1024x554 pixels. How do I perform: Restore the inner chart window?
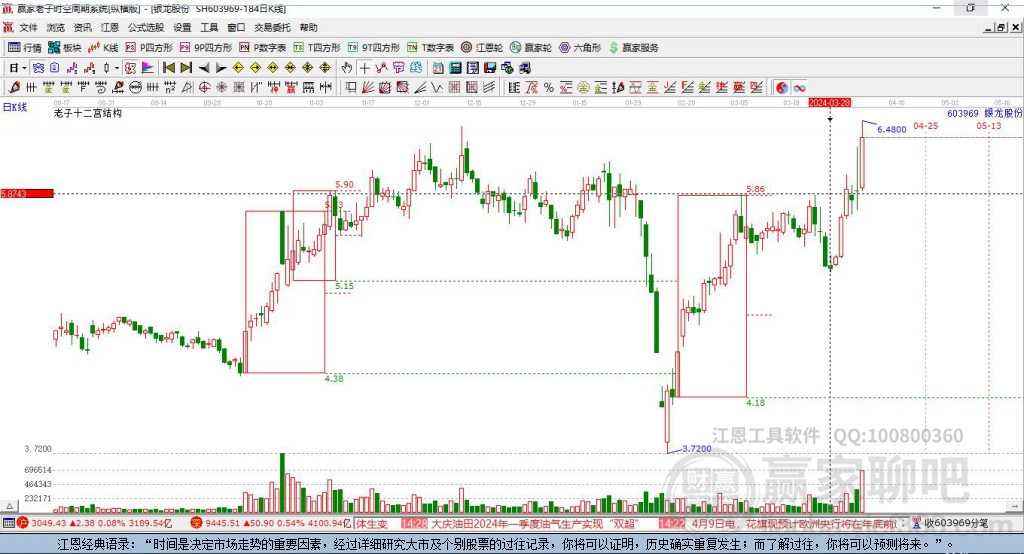click(x=1002, y=27)
